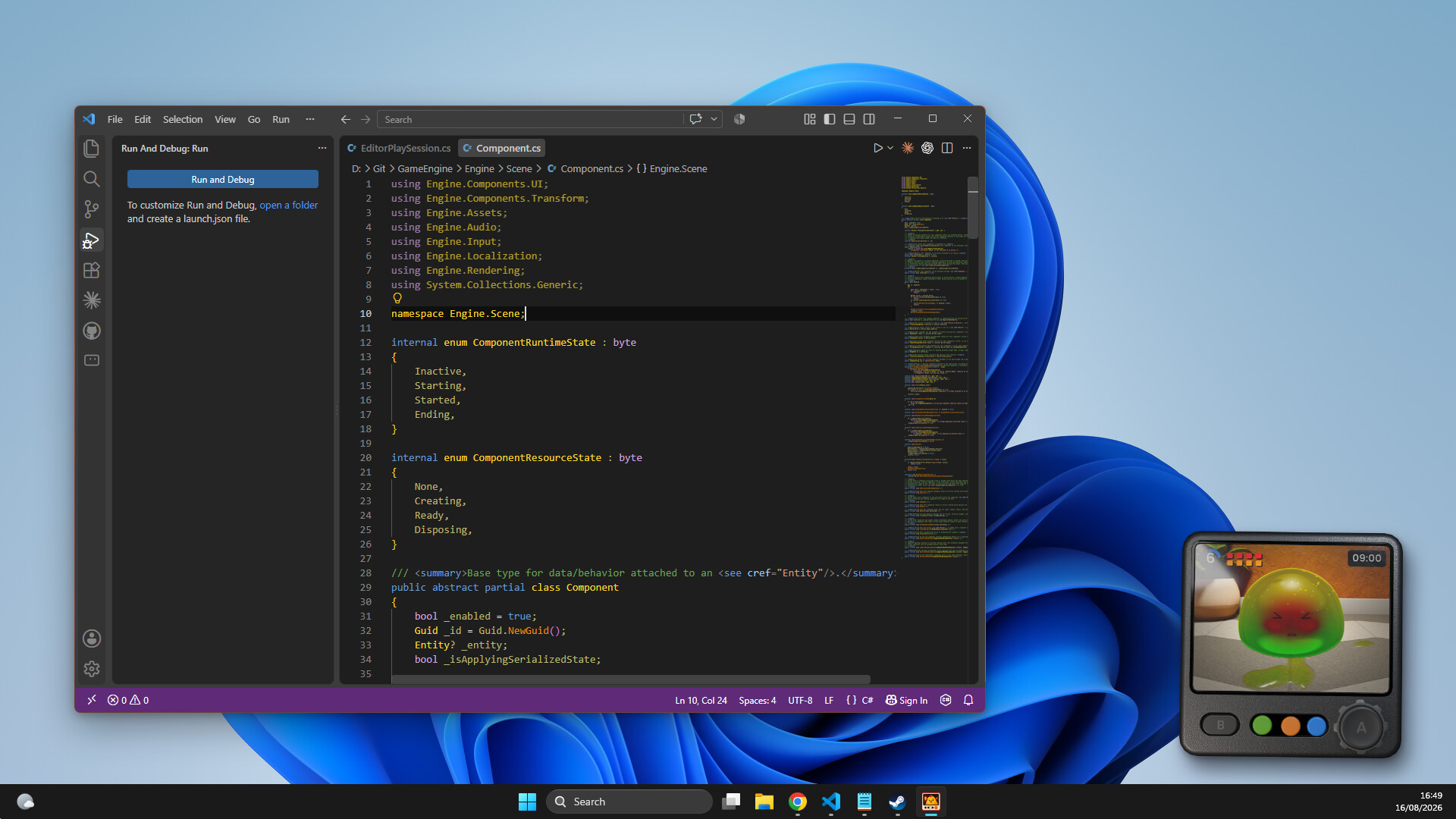Toggle the secondary side bar visibility
This screenshot has width=1456, height=819.
click(869, 119)
